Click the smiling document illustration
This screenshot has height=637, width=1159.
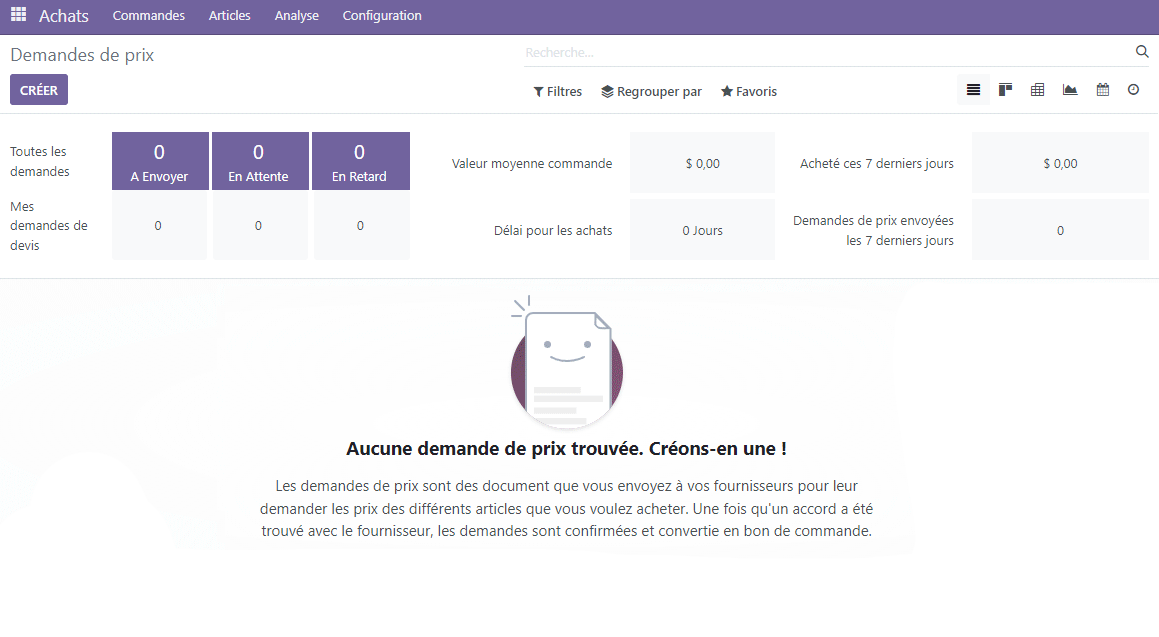(566, 362)
